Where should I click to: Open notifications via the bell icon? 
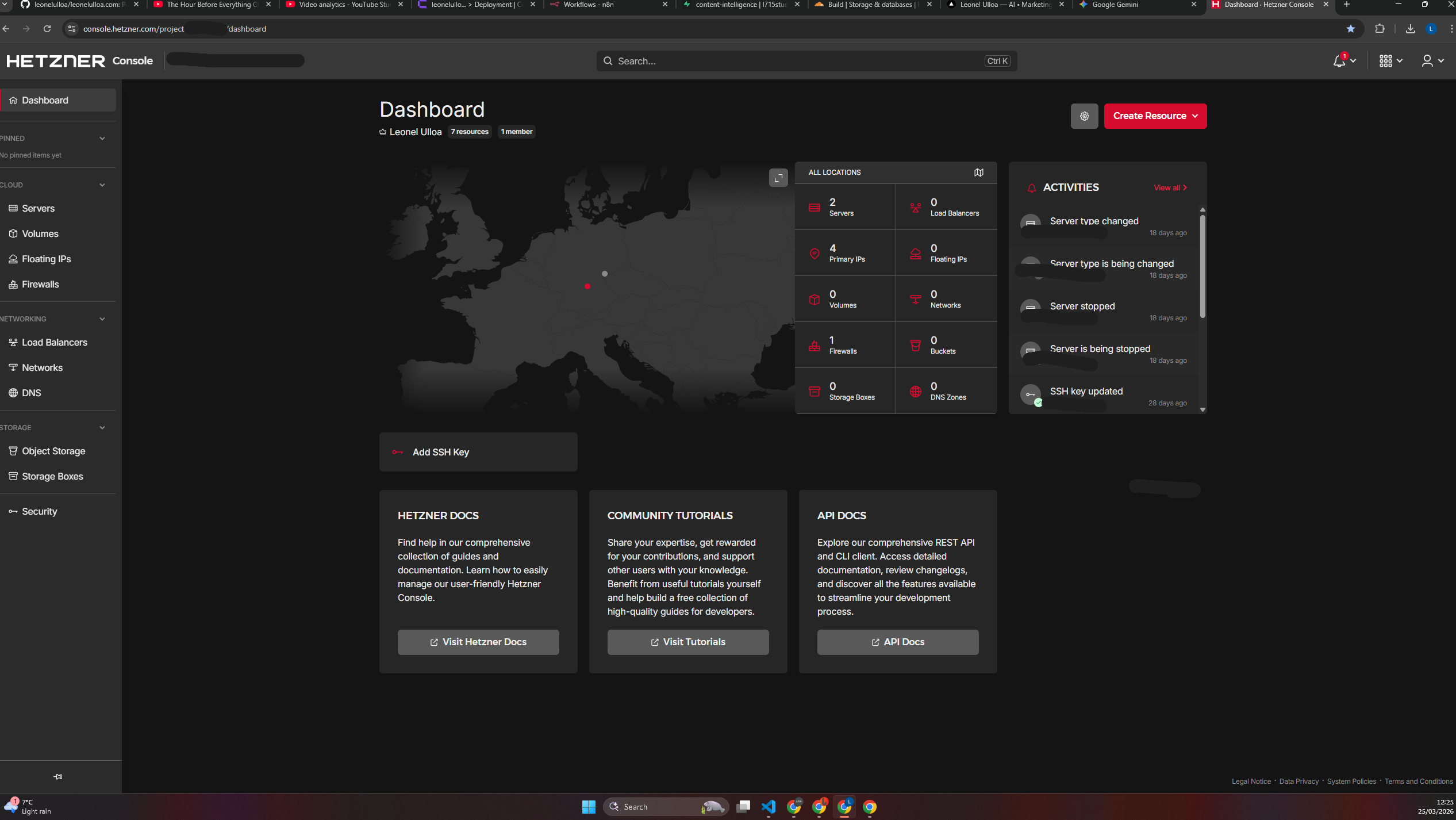1339,60
